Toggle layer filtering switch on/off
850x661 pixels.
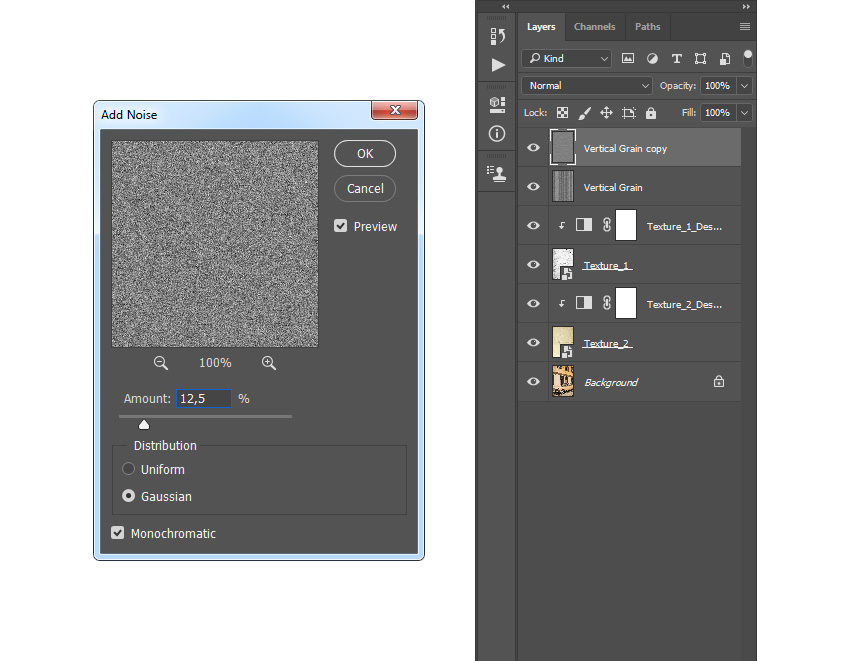tap(748, 58)
